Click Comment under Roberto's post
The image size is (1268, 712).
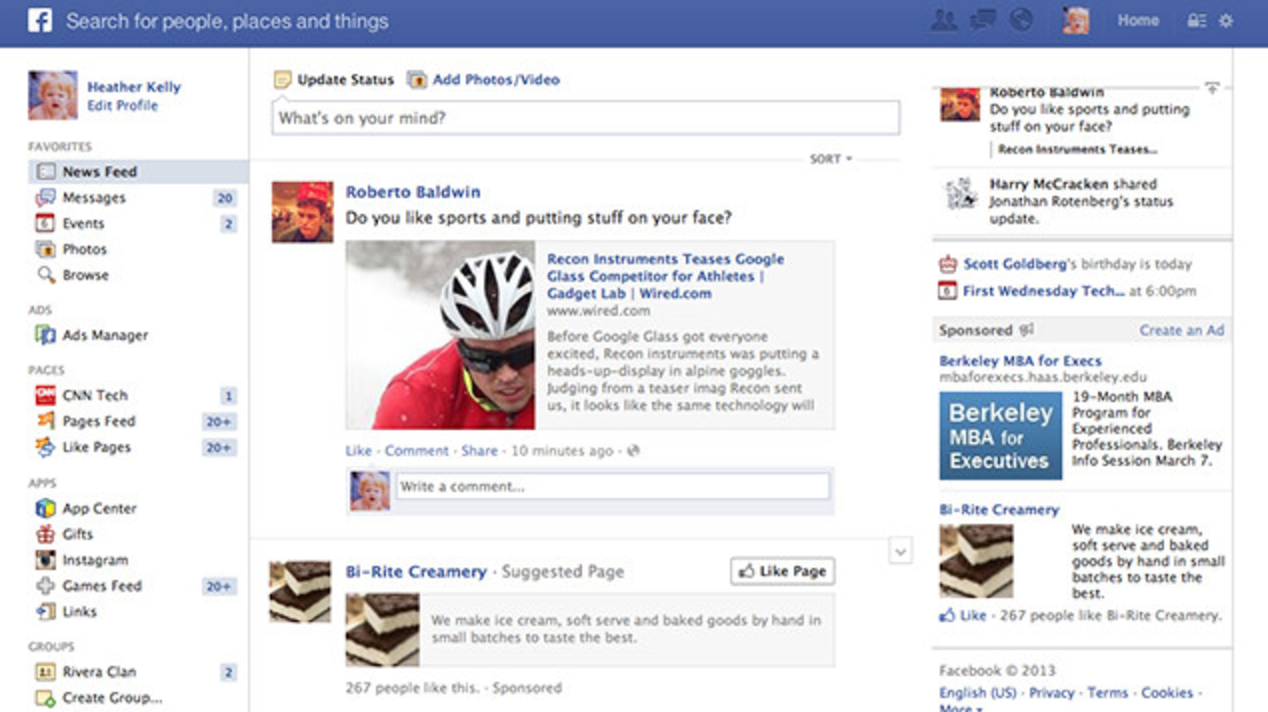[x=417, y=451]
